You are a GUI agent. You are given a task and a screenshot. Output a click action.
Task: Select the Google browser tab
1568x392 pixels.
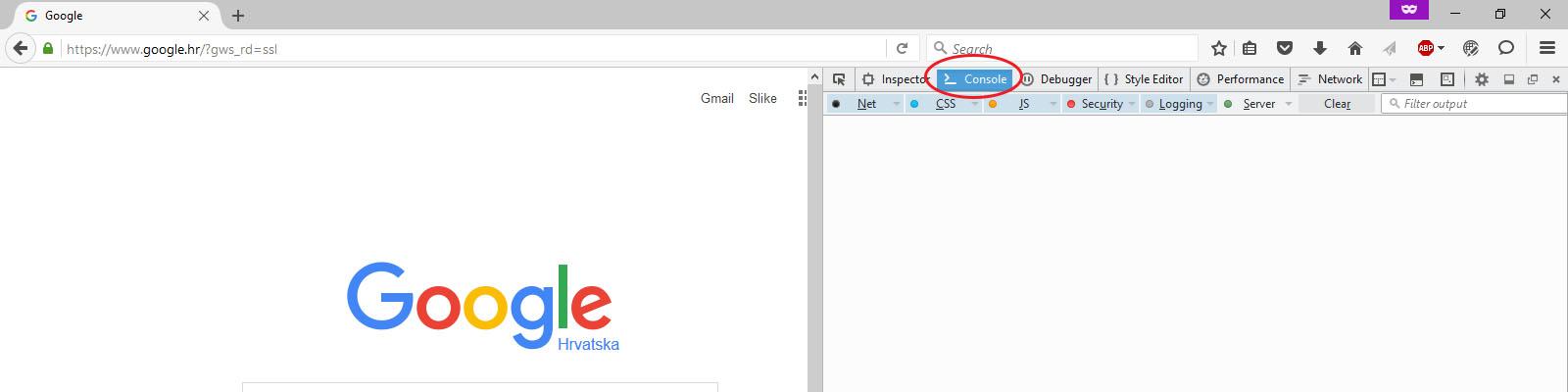pyautogui.click(x=118, y=16)
